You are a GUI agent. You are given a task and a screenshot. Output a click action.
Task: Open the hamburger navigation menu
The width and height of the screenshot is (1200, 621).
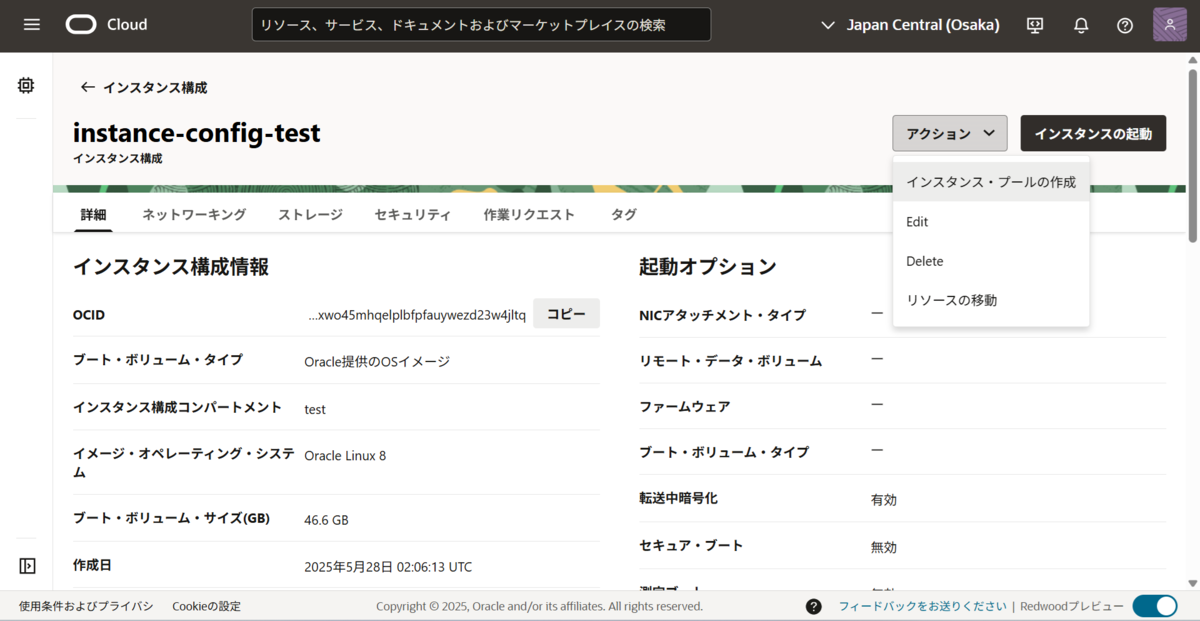[32, 25]
